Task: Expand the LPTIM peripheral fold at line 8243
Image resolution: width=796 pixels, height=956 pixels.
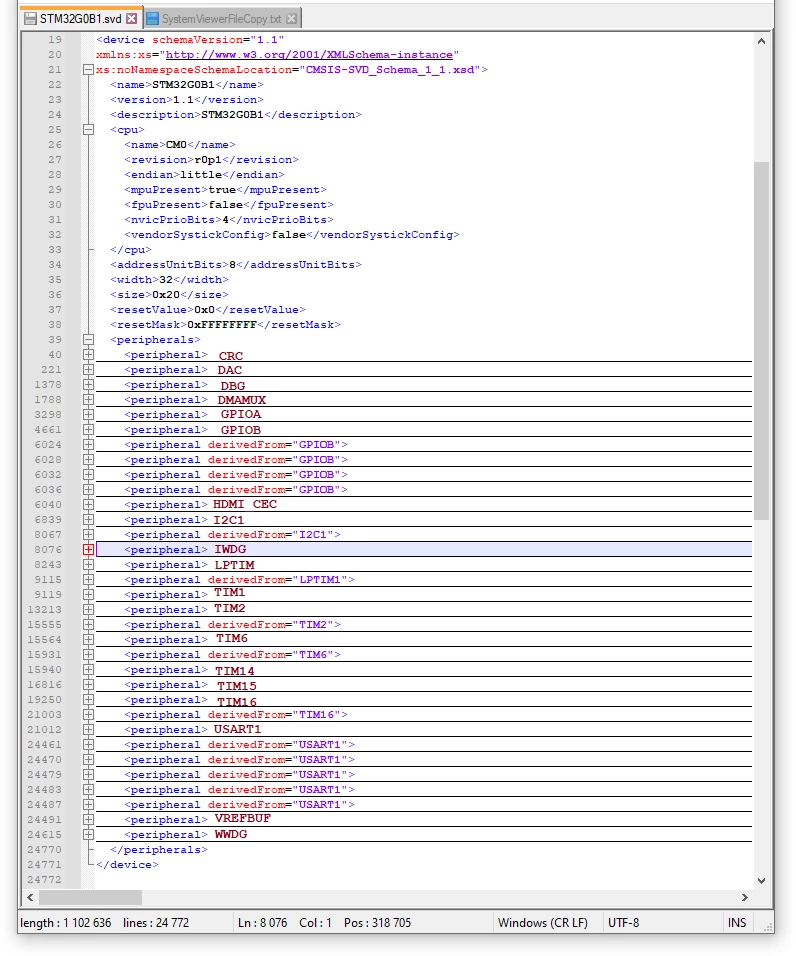Action: click(88, 565)
